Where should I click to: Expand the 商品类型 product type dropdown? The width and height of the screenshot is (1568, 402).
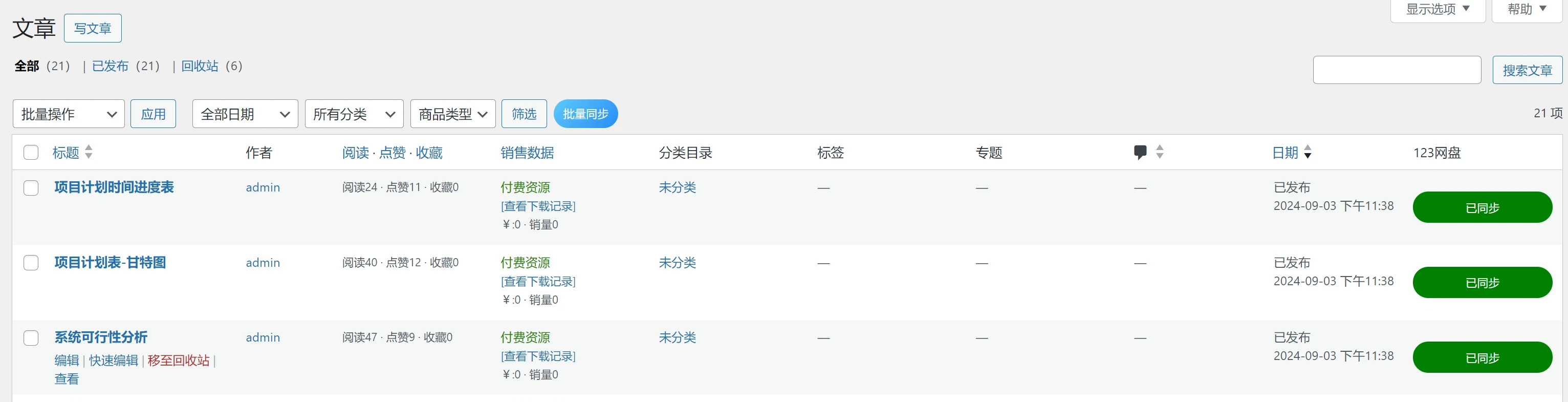pos(452,114)
